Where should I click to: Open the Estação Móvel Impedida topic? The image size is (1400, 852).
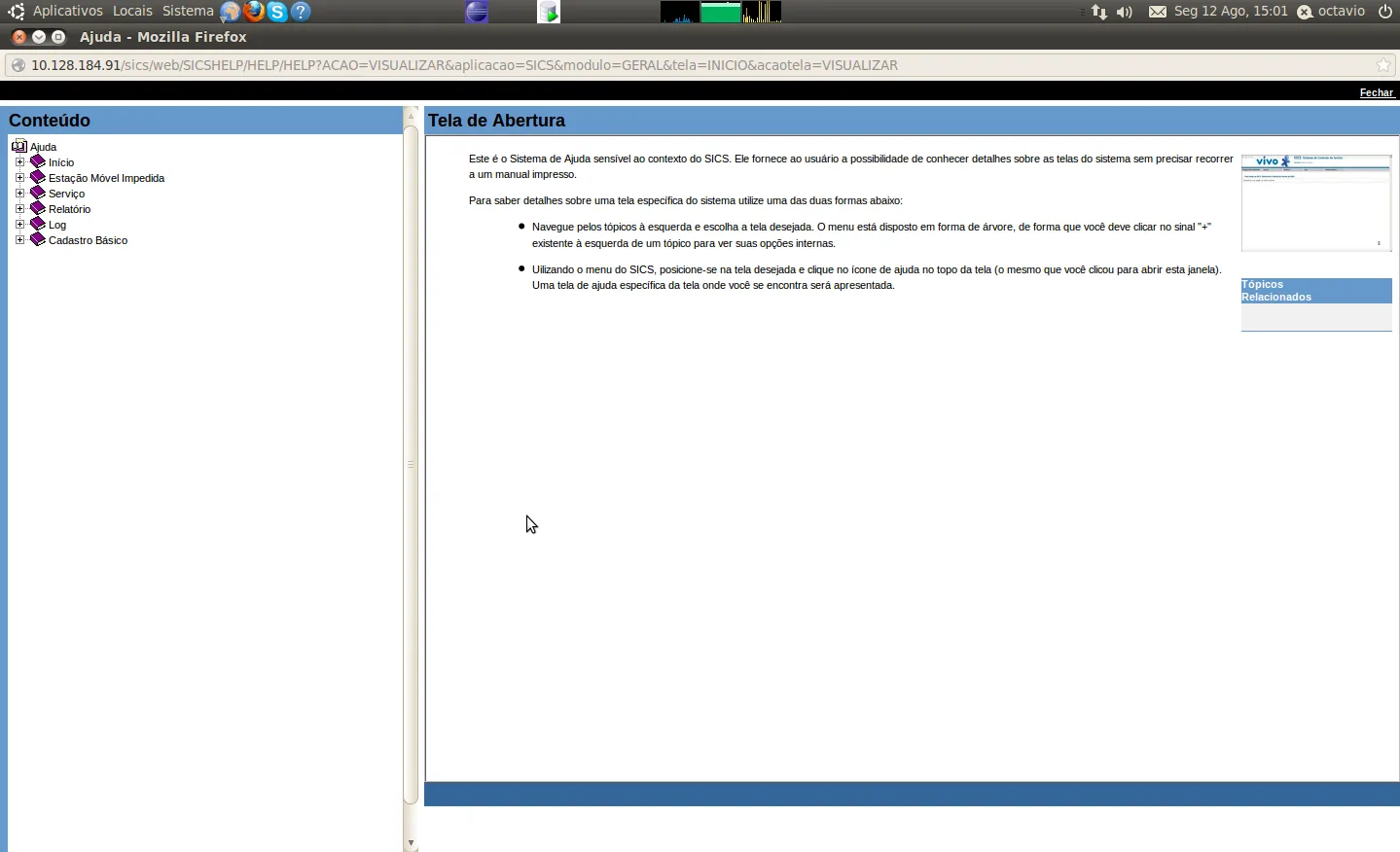[x=106, y=178]
